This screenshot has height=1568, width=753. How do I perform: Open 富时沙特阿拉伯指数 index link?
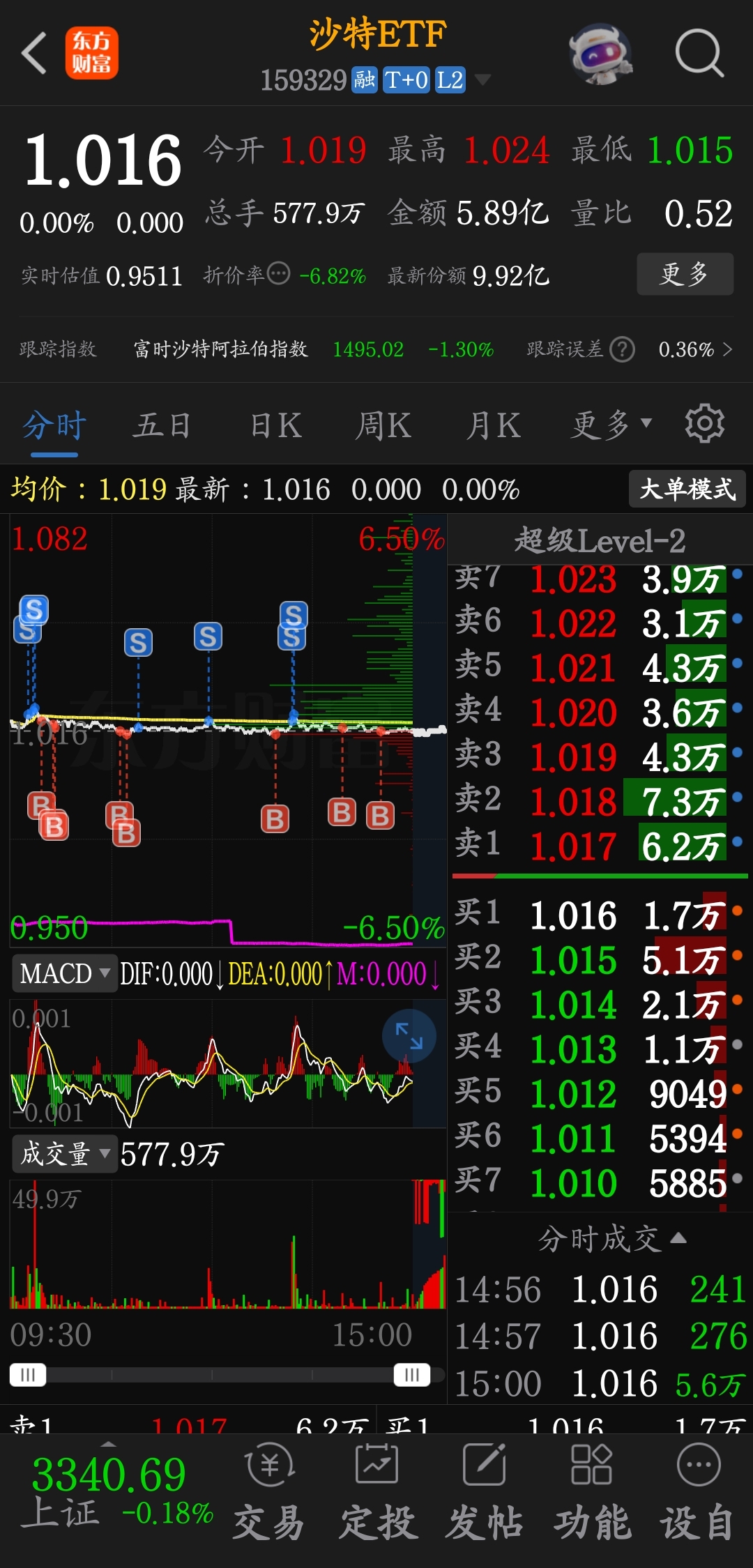220,349
